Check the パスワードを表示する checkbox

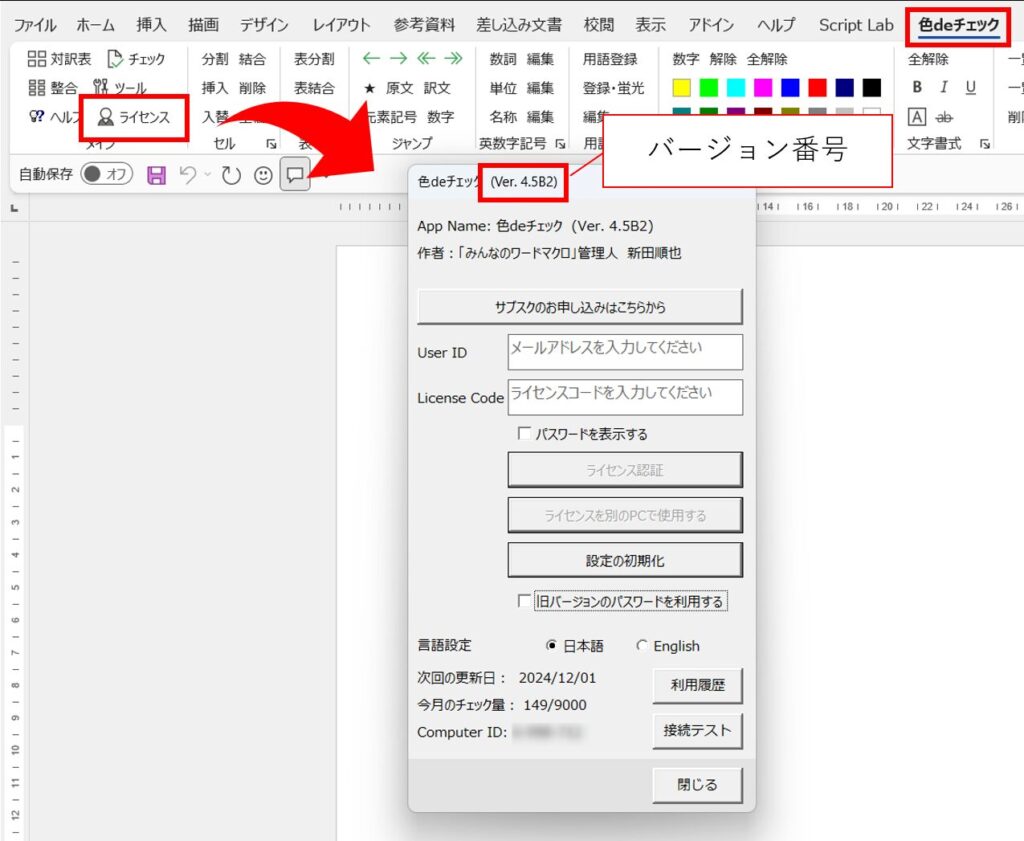(524, 434)
